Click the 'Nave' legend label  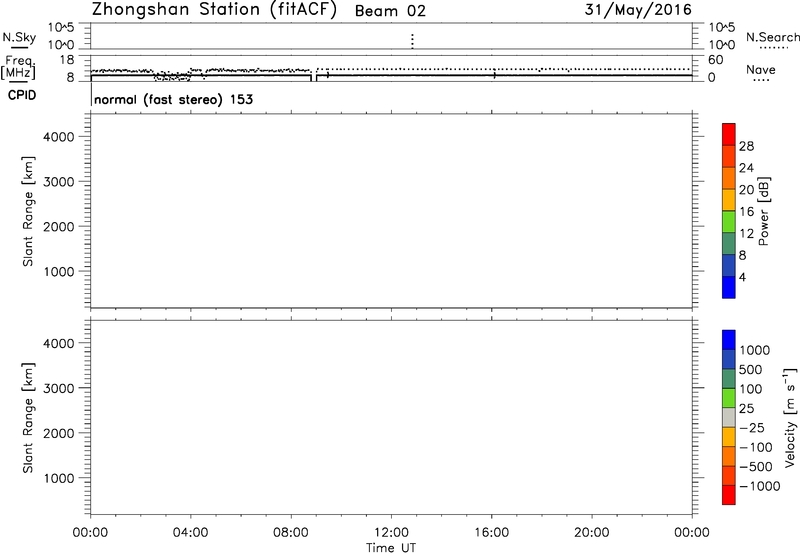click(761, 70)
